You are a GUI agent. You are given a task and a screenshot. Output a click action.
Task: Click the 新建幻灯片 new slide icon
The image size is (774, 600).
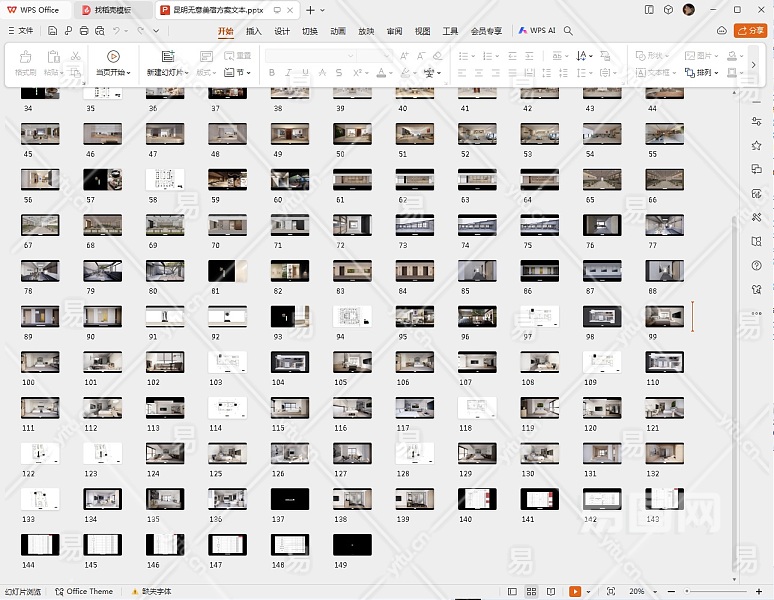[167, 56]
